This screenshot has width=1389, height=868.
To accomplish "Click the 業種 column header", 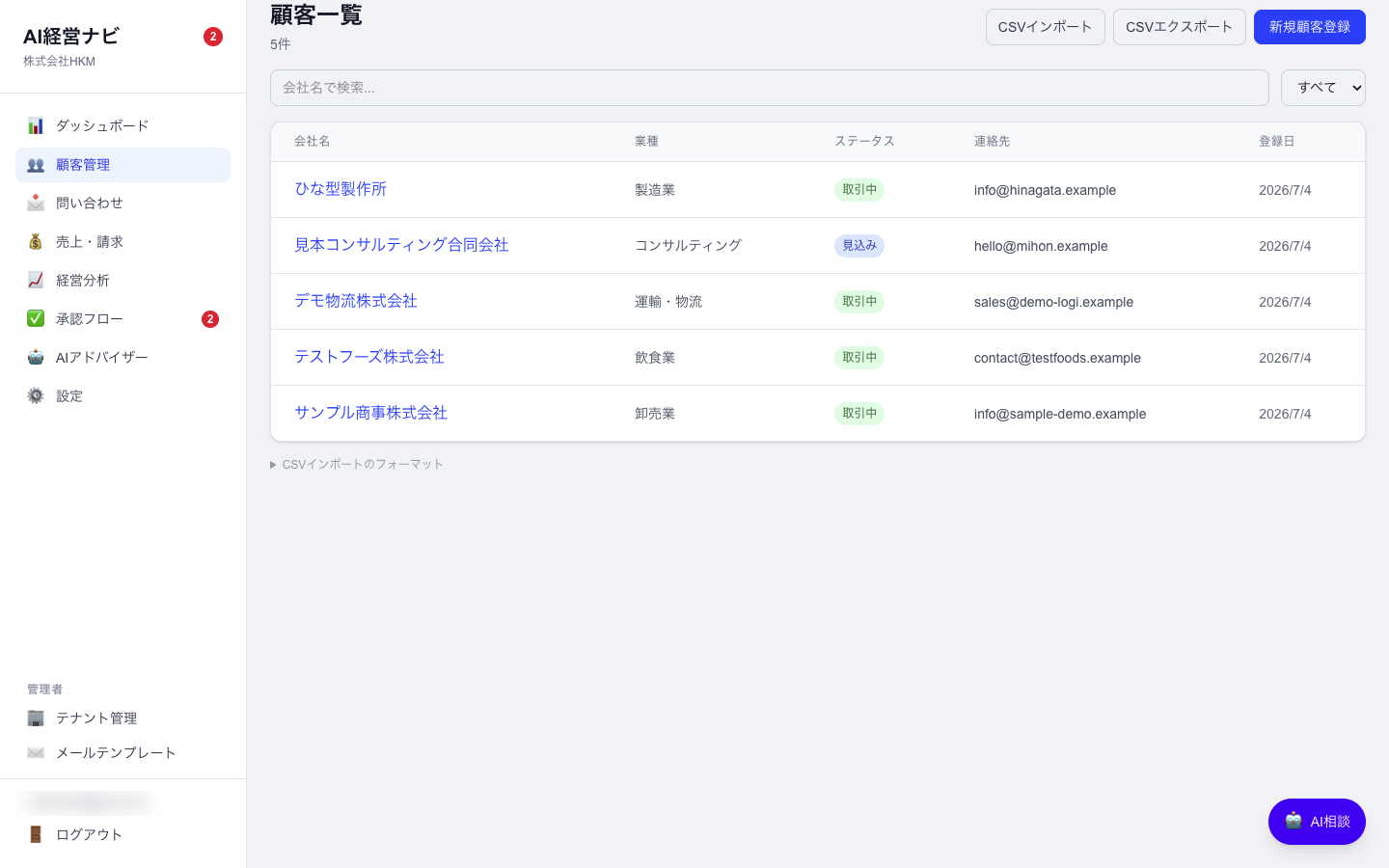I will (646, 142).
